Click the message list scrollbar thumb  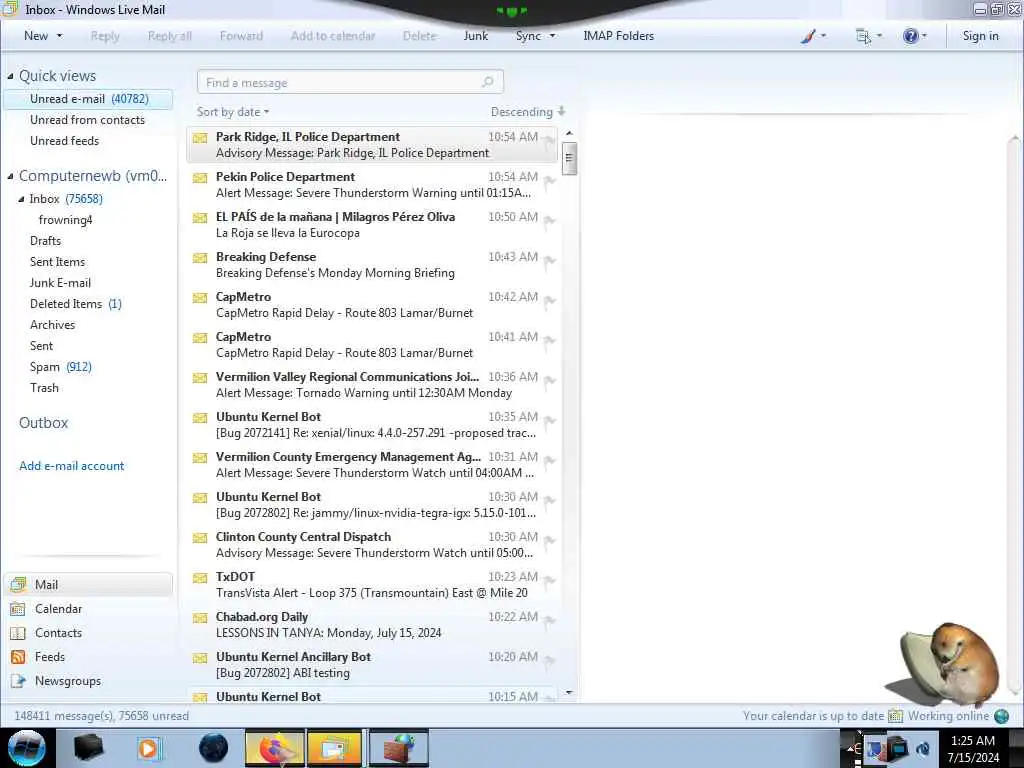569,158
